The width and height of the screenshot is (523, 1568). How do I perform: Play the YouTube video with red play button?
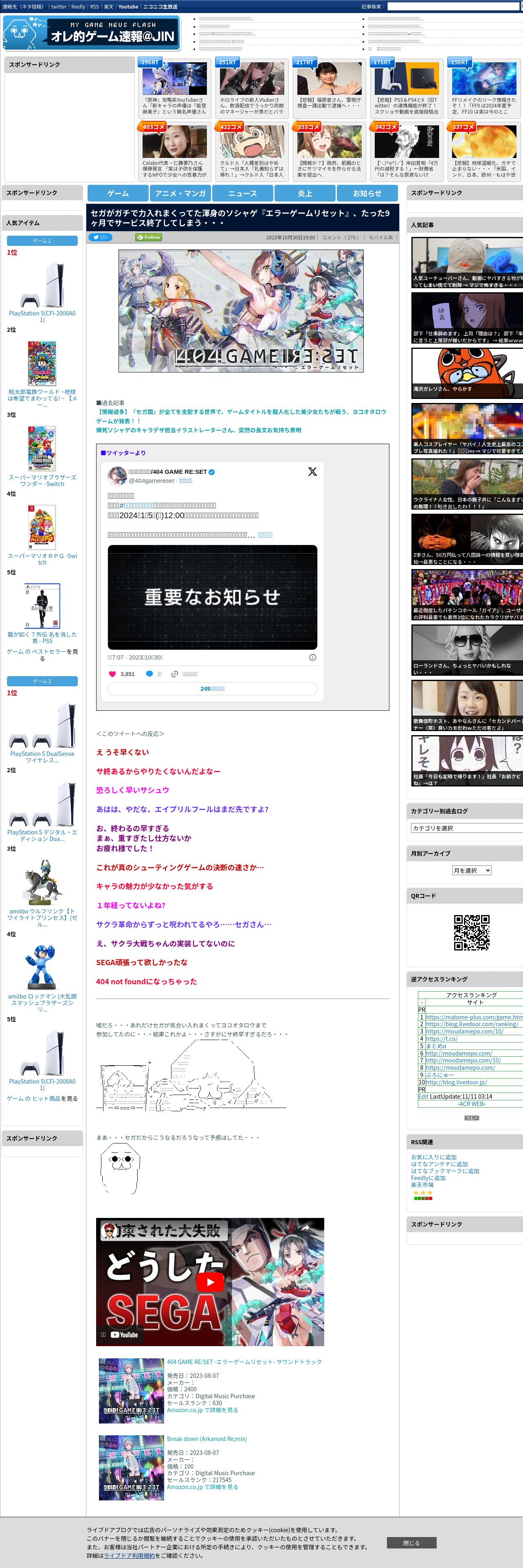coord(209,1282)
